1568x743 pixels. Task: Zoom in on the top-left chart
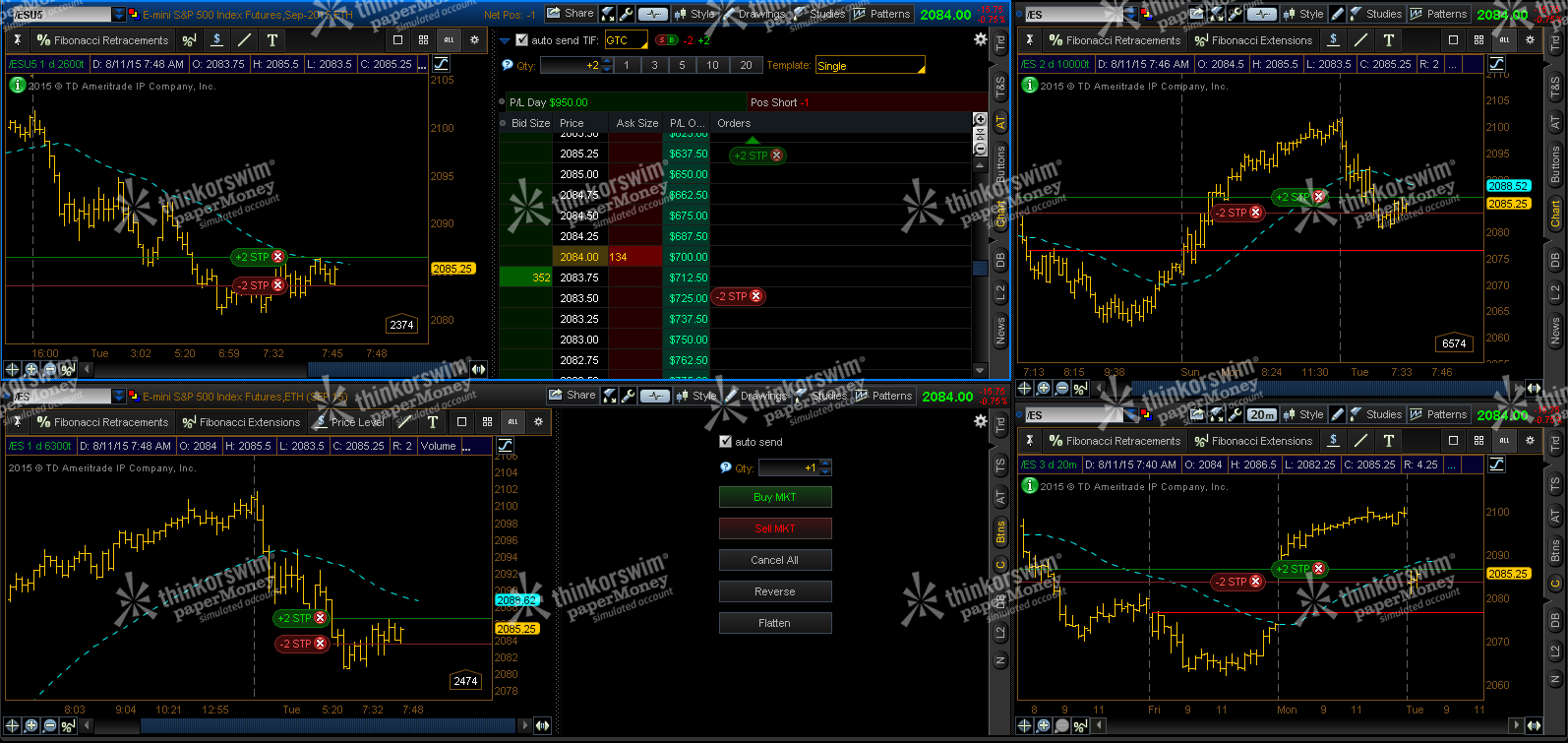[x=31, y=369]
